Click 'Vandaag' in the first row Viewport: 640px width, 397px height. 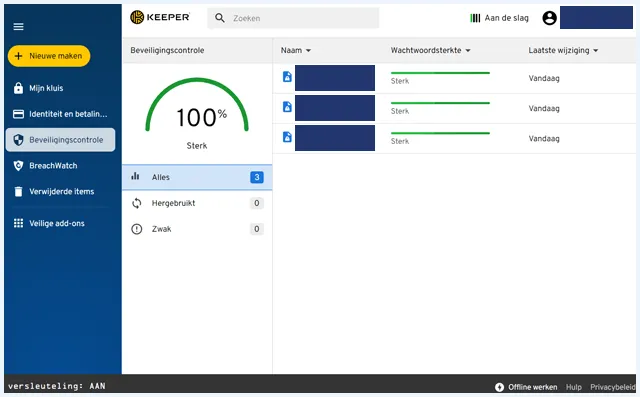tap(544, 78)
